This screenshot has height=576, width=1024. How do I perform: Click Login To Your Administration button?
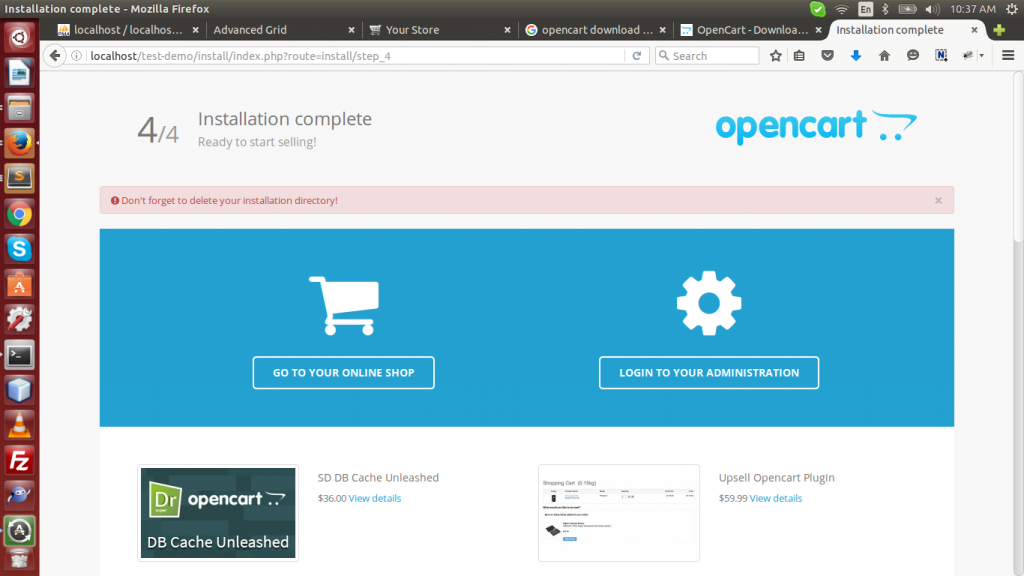(x=709, y=373)
